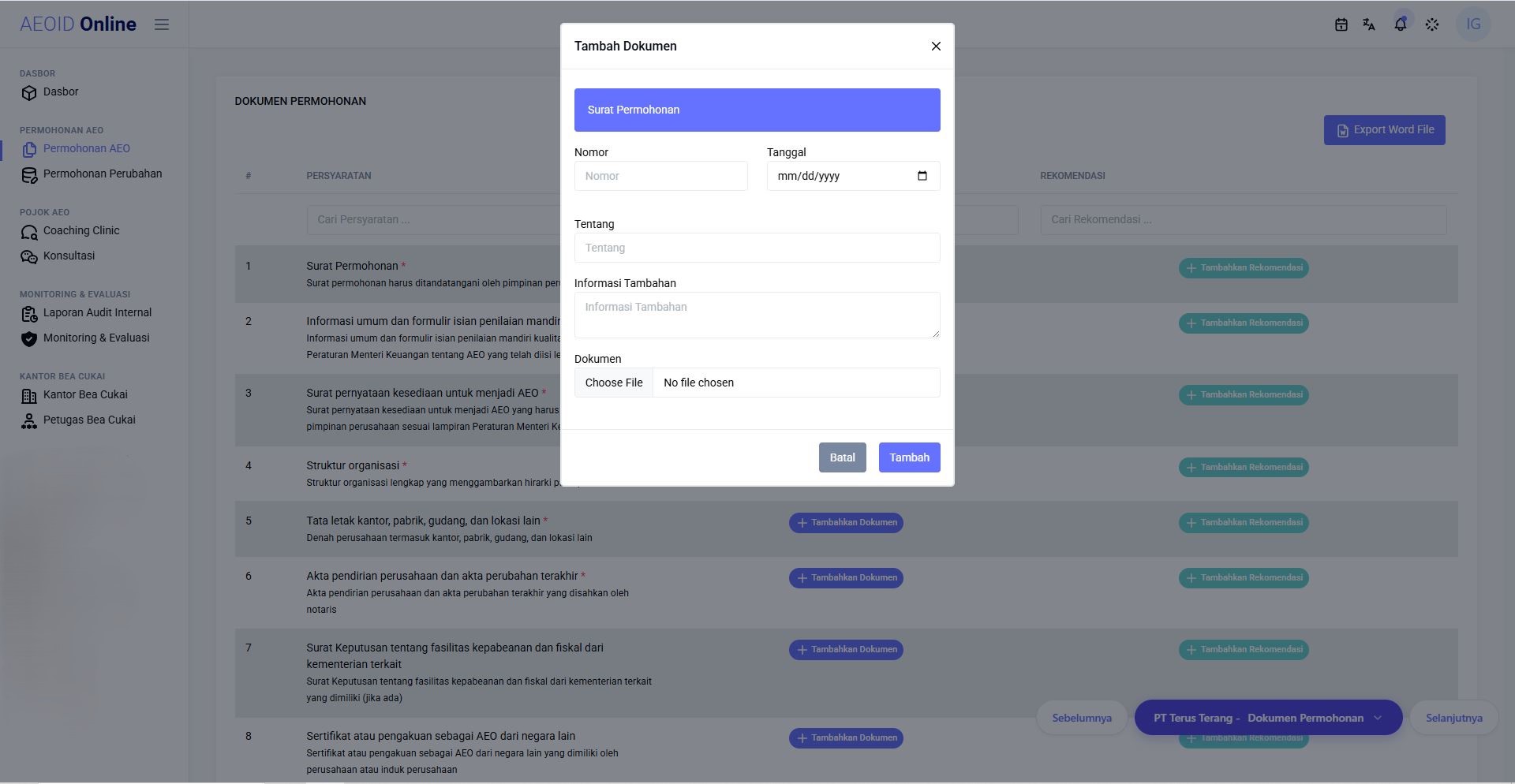The width and height of the screenshot is (1515, 784).
Task: Click 'No file chosen' text
Action: click(x=698, y=383)
